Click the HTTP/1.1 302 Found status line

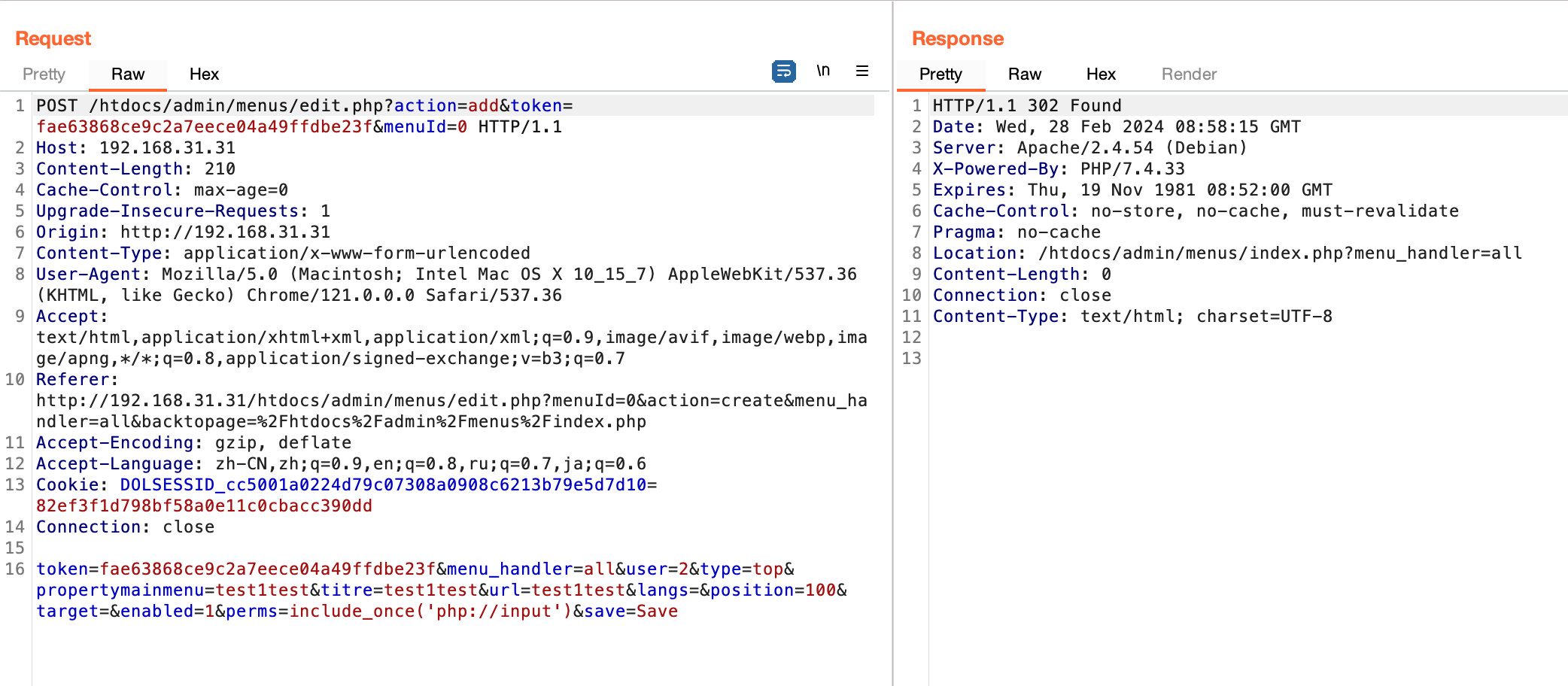click(1027, 105)
